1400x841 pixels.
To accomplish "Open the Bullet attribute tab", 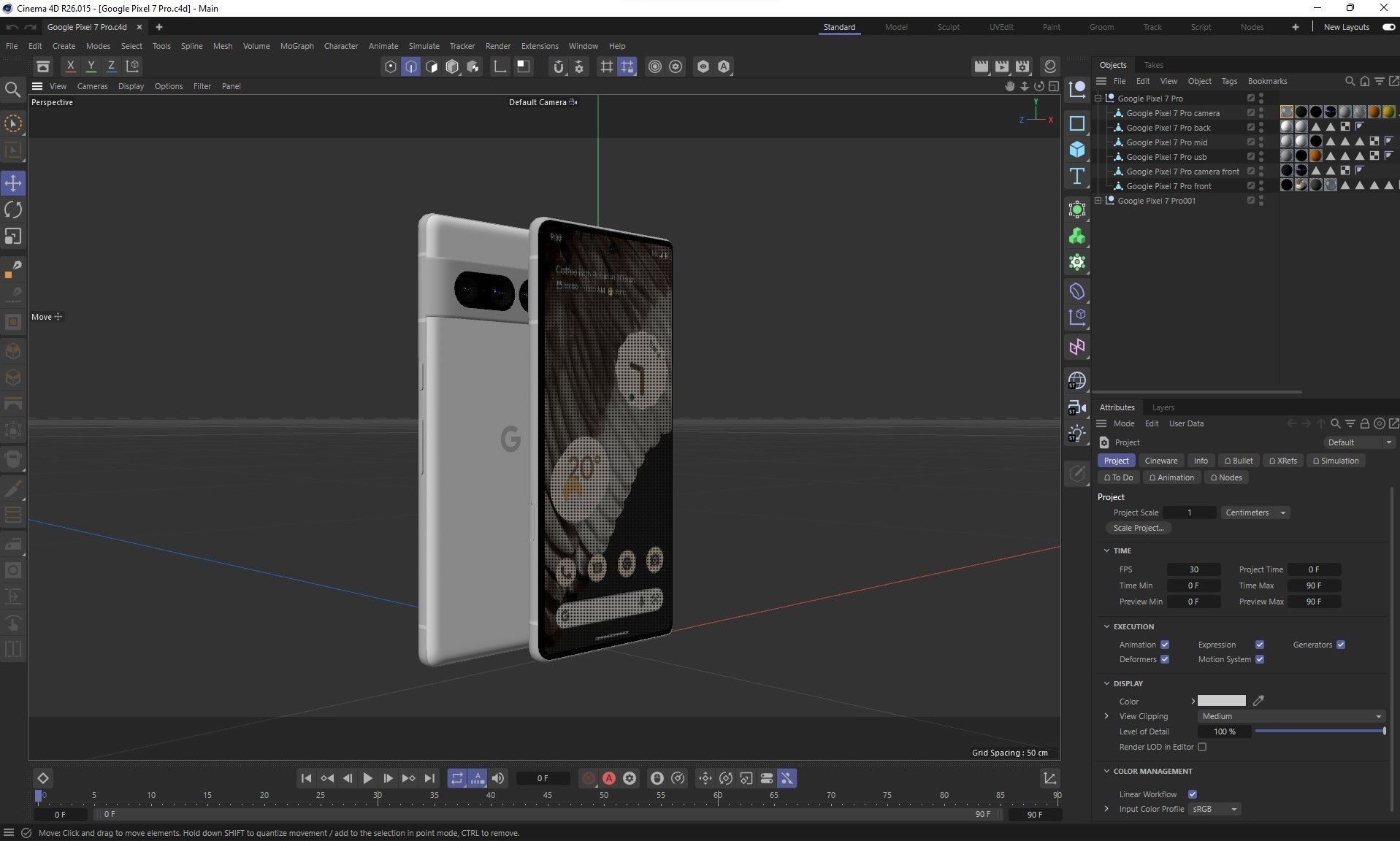I will tap(1239, 461).
